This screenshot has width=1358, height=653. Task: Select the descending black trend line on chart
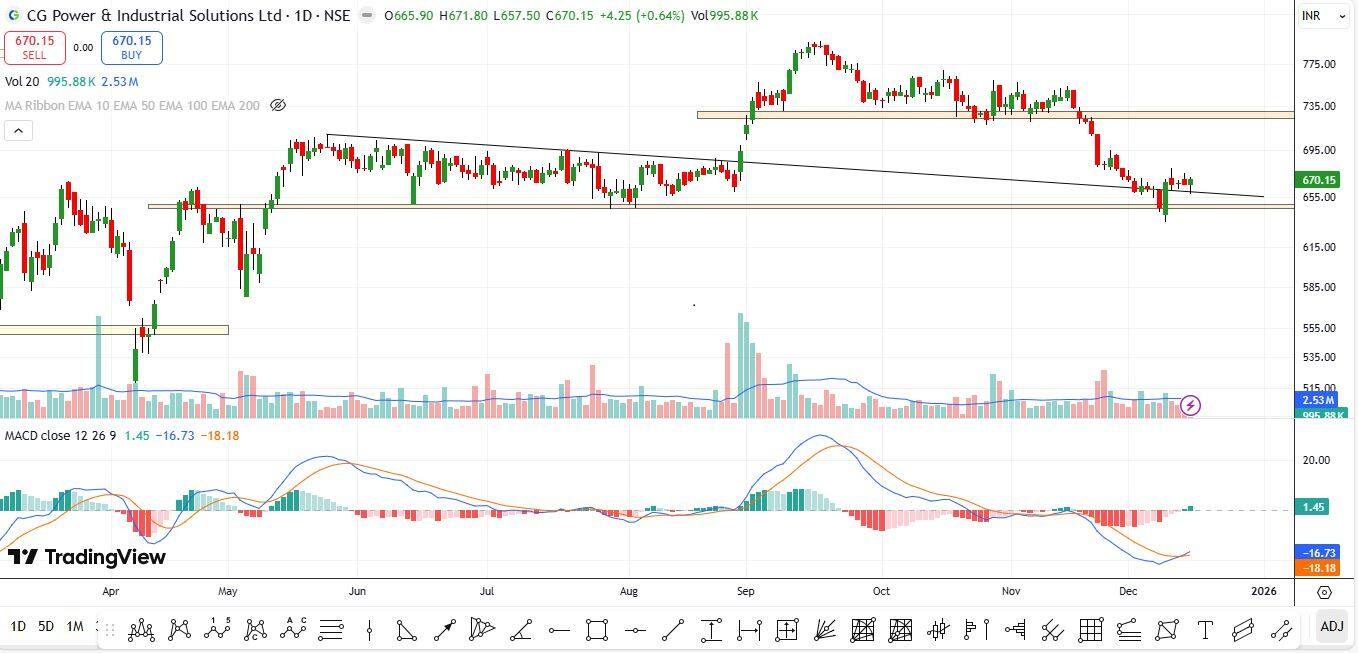(x=795, y=166)
